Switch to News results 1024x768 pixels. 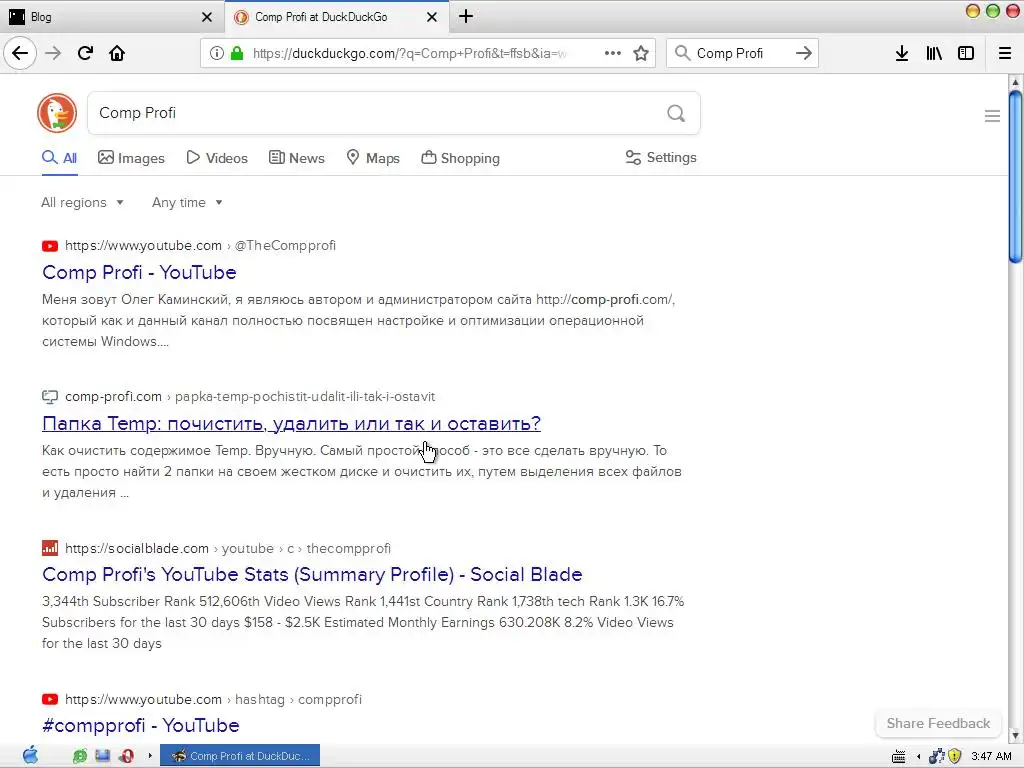296,158
